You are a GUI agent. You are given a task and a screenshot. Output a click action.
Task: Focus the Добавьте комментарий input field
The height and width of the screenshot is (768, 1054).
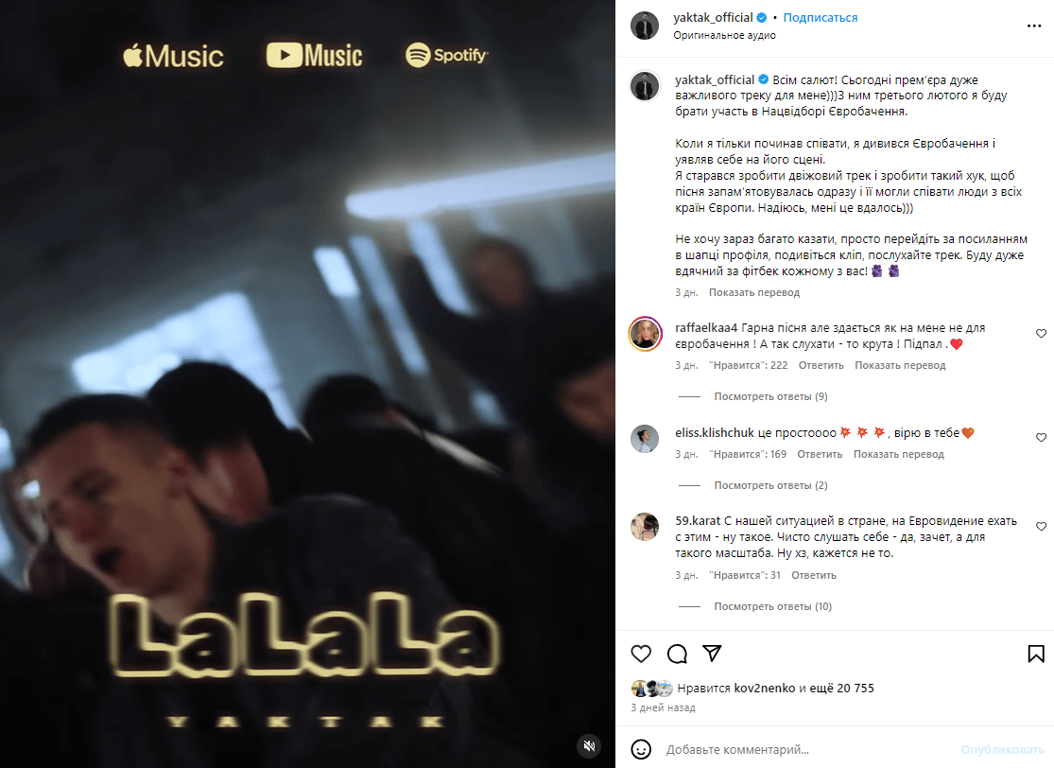point(807,749)
